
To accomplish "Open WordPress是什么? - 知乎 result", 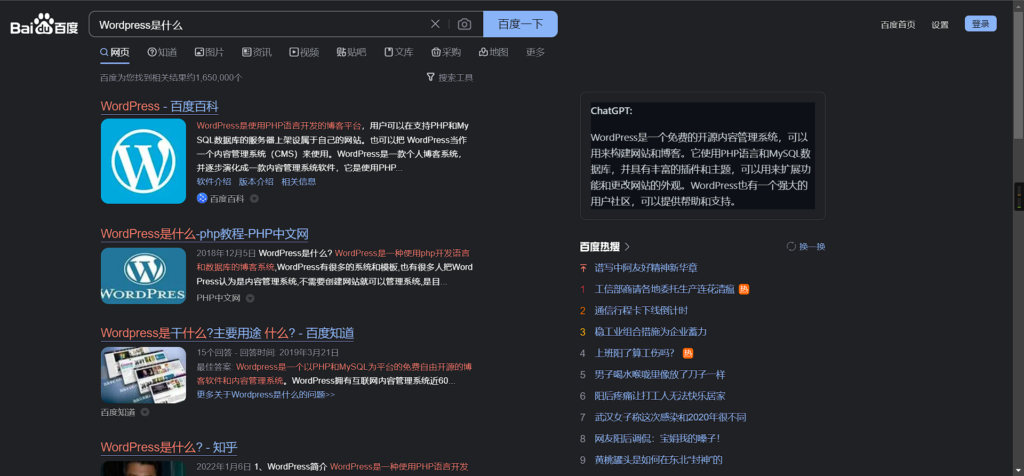I will tap(168, 447).
